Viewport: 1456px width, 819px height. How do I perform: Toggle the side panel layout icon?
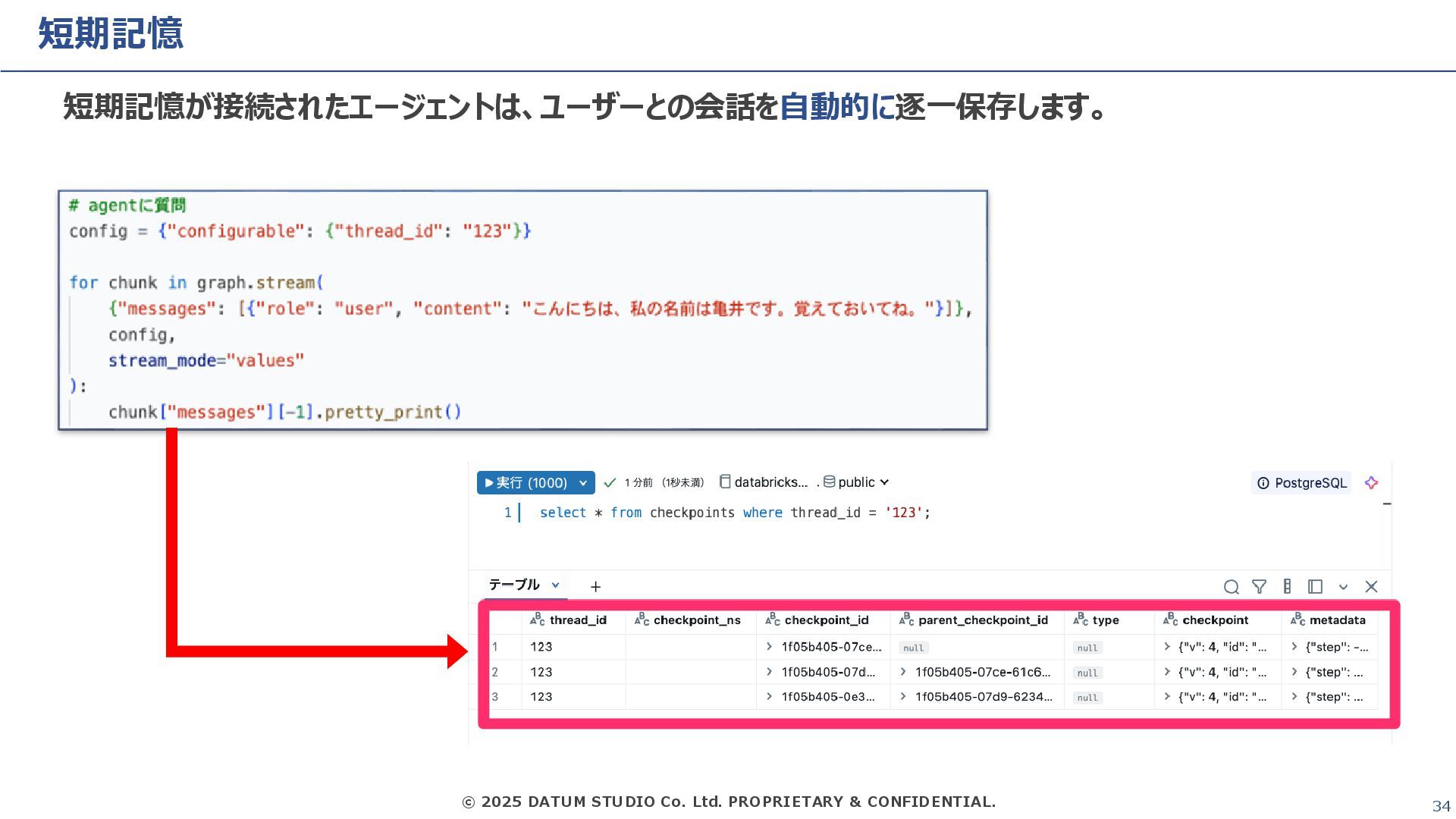pyautogui.click(x=1315, y=586)
